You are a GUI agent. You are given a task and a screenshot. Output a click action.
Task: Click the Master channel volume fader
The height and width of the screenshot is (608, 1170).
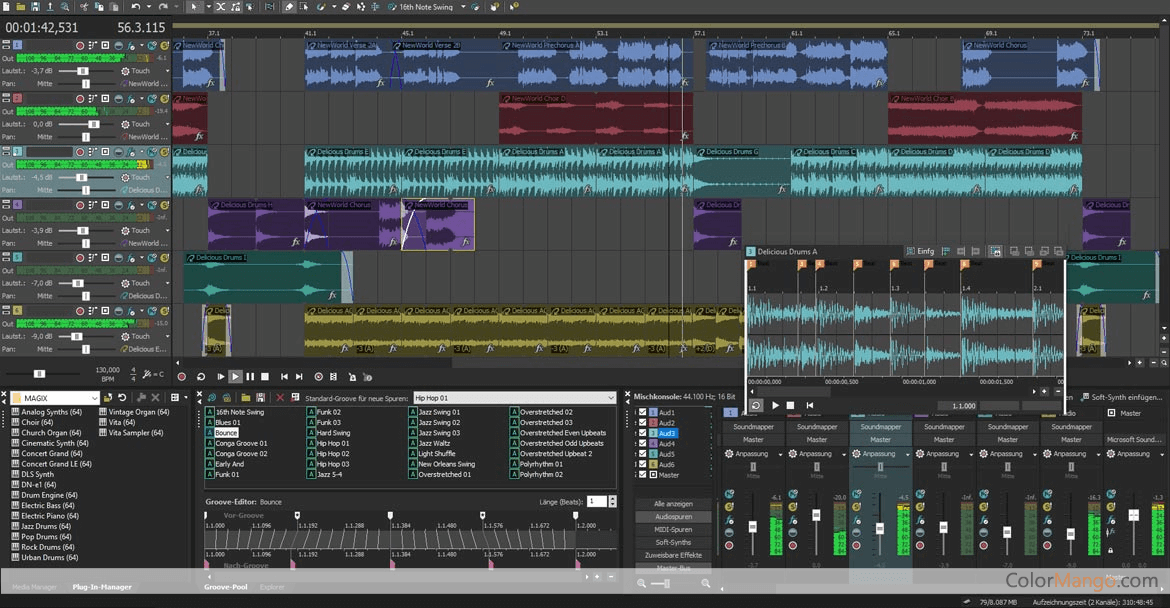click(x=1134, y=515)
